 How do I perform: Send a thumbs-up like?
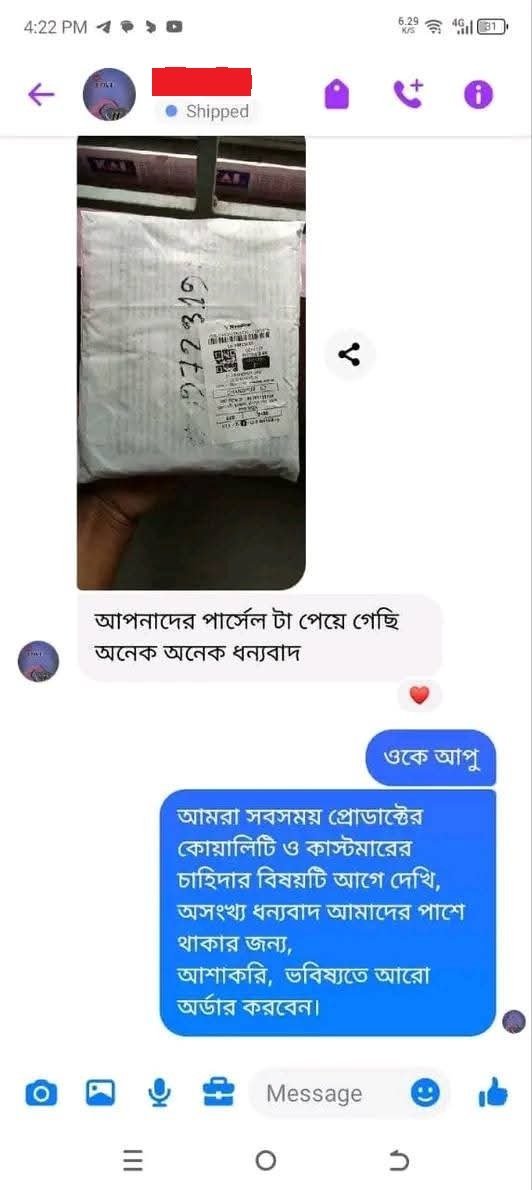pyautogui.click(x=493, y=1094)
